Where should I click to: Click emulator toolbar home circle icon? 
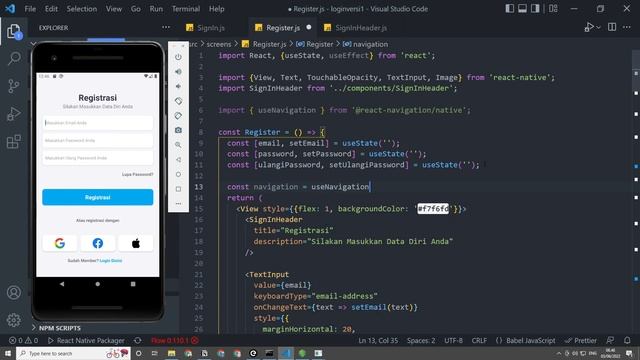pos(178,174)
